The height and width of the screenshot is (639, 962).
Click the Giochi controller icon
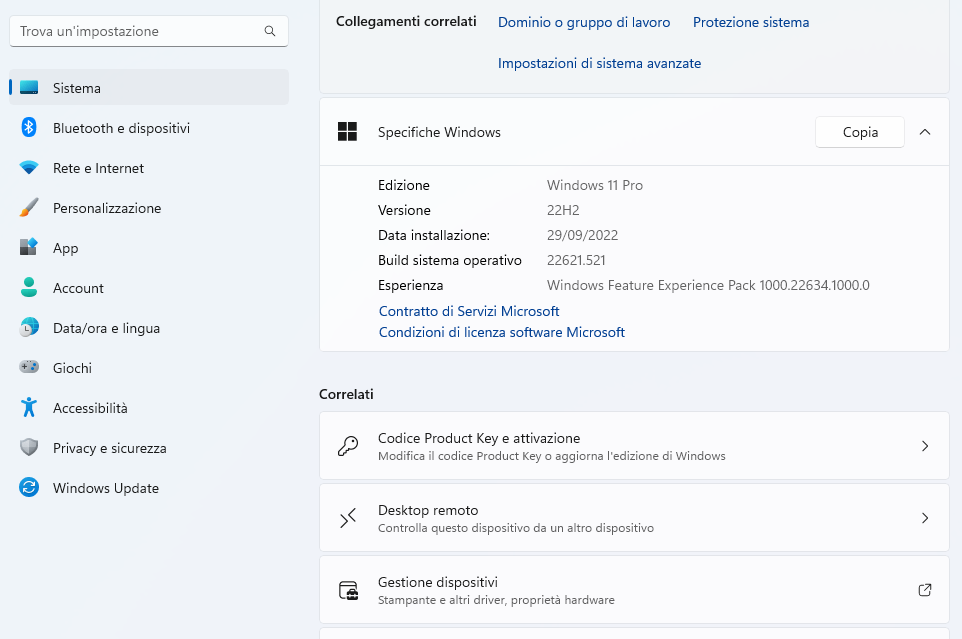tap(29, 368)
